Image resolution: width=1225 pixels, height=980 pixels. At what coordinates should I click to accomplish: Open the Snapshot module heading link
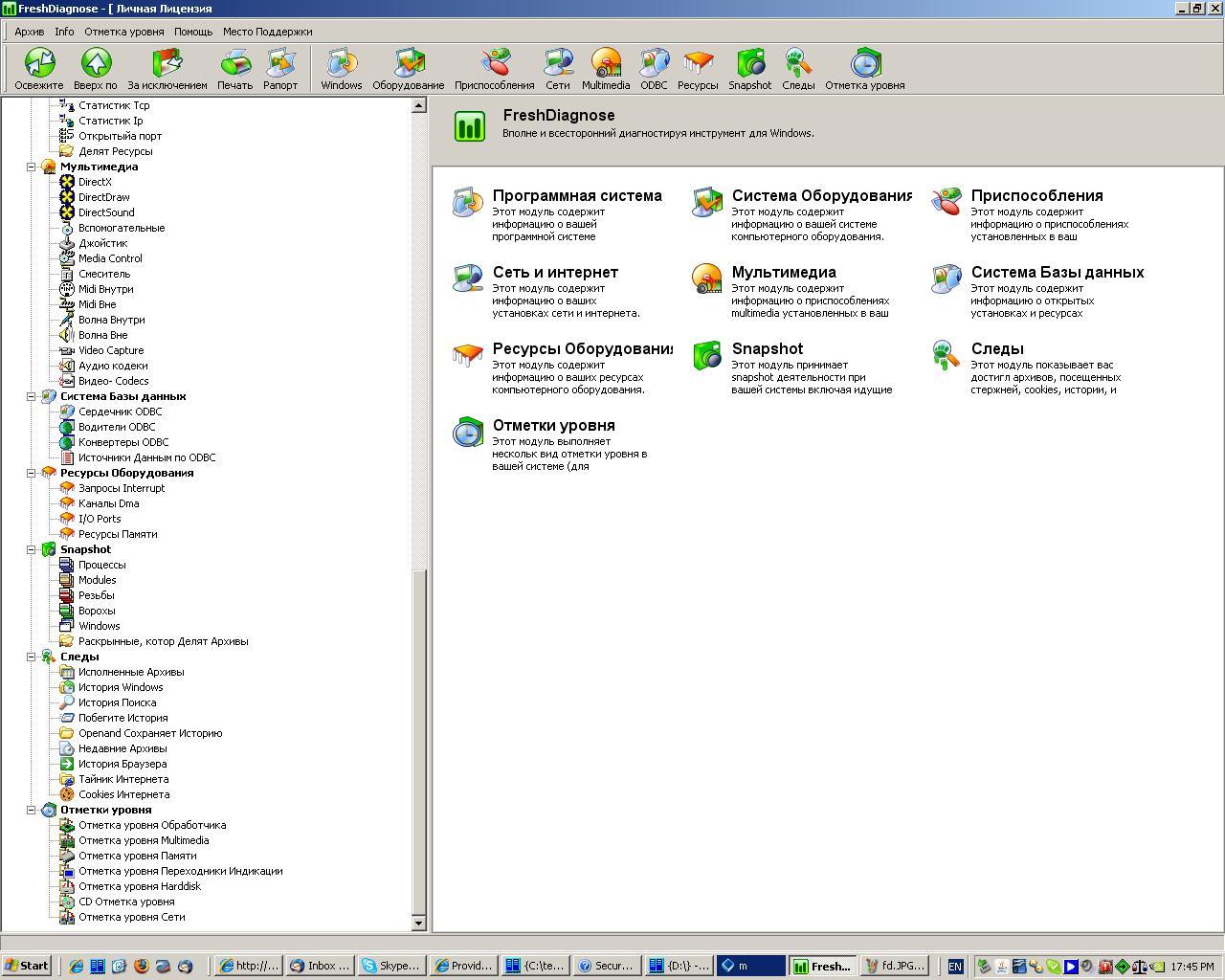coord(768,348)
